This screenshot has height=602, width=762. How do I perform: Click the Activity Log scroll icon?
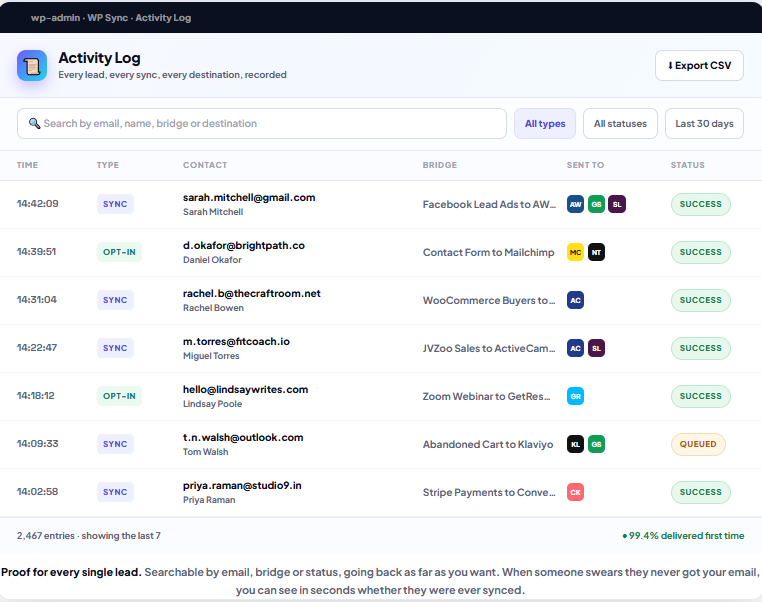(x=32, y=66)
